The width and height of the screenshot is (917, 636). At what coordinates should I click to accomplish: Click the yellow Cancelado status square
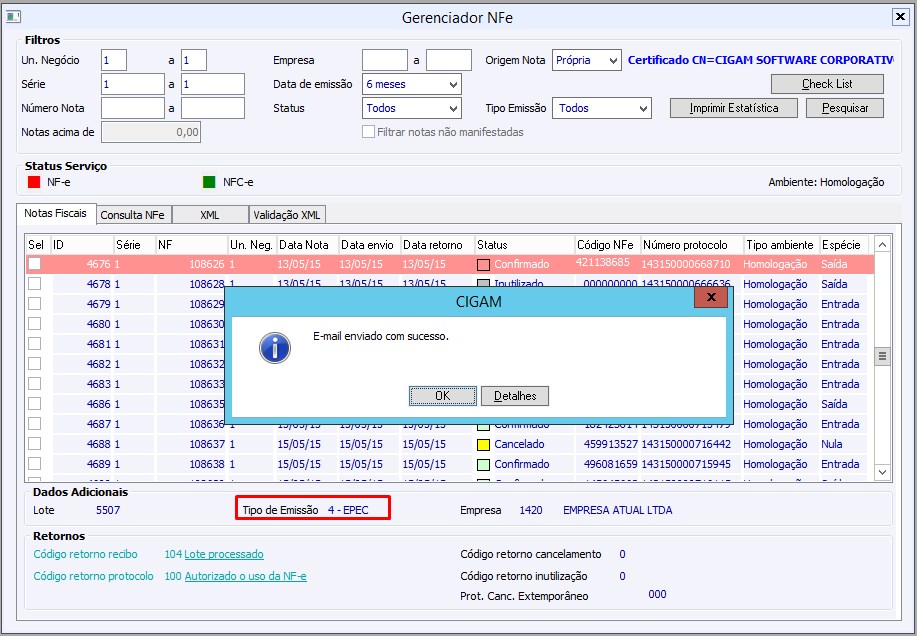coord(483,444)
